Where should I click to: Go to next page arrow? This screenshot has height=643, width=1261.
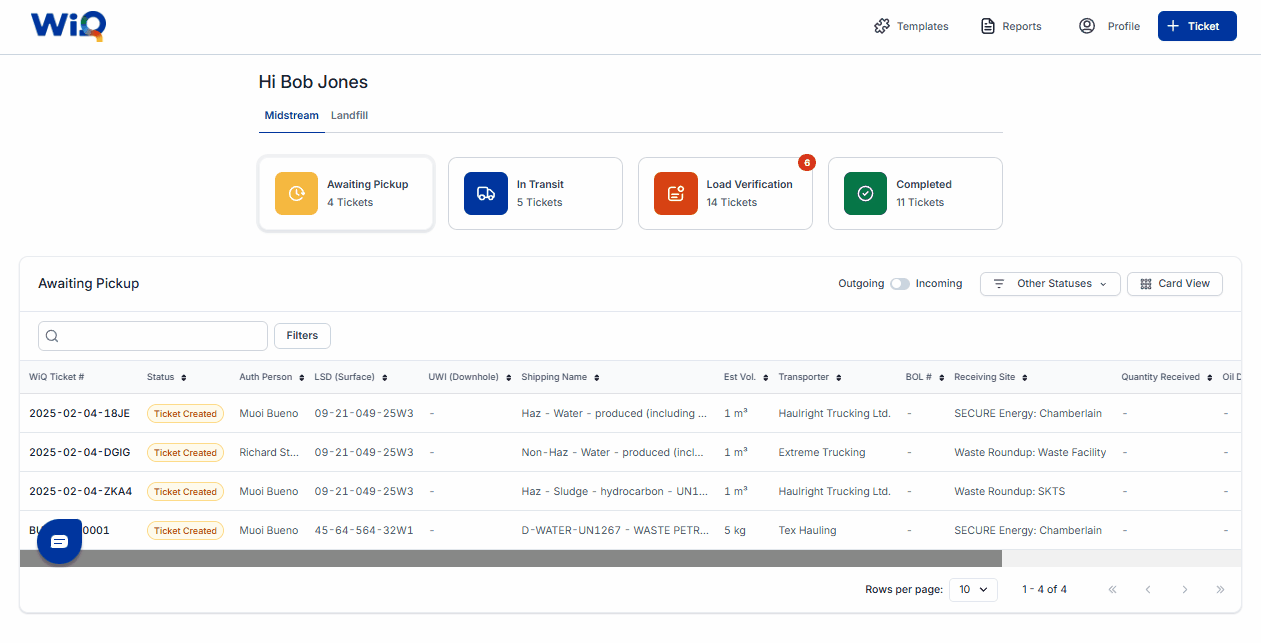1184,590
